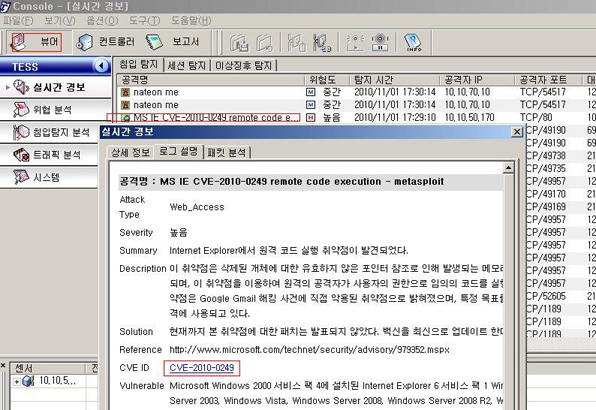Image resolution: width=596 pixels, height=410 pixels.
Task: Click the Web_Access attack type value
Action: click(x=197, y=207)
